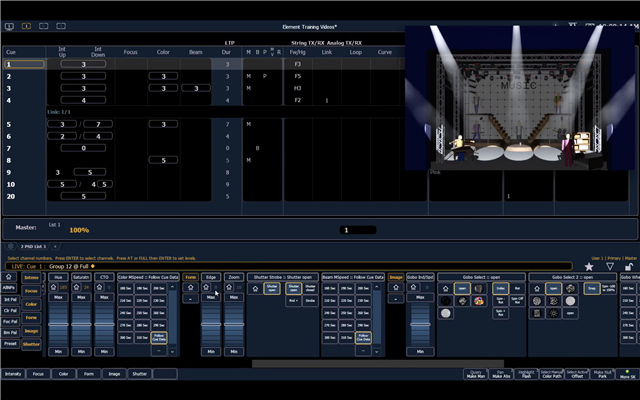Click the Int Pal palette button
640x400 pixels.
10,299
